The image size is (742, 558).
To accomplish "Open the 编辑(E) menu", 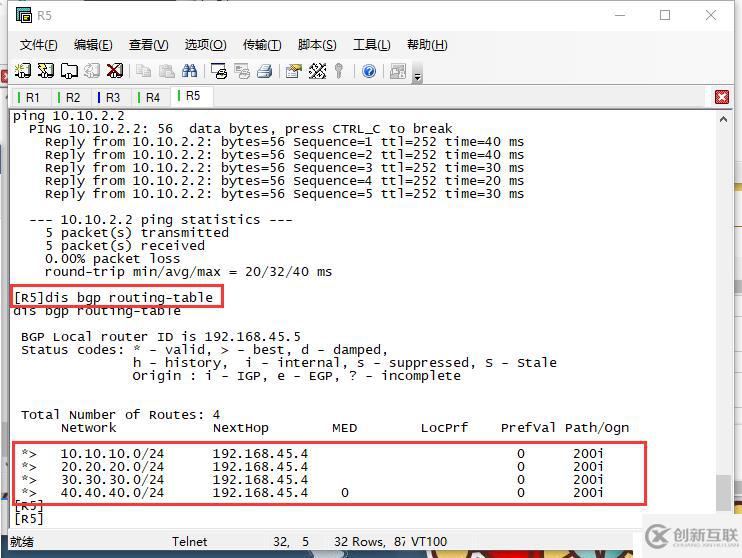I will (x=93, y=45).
